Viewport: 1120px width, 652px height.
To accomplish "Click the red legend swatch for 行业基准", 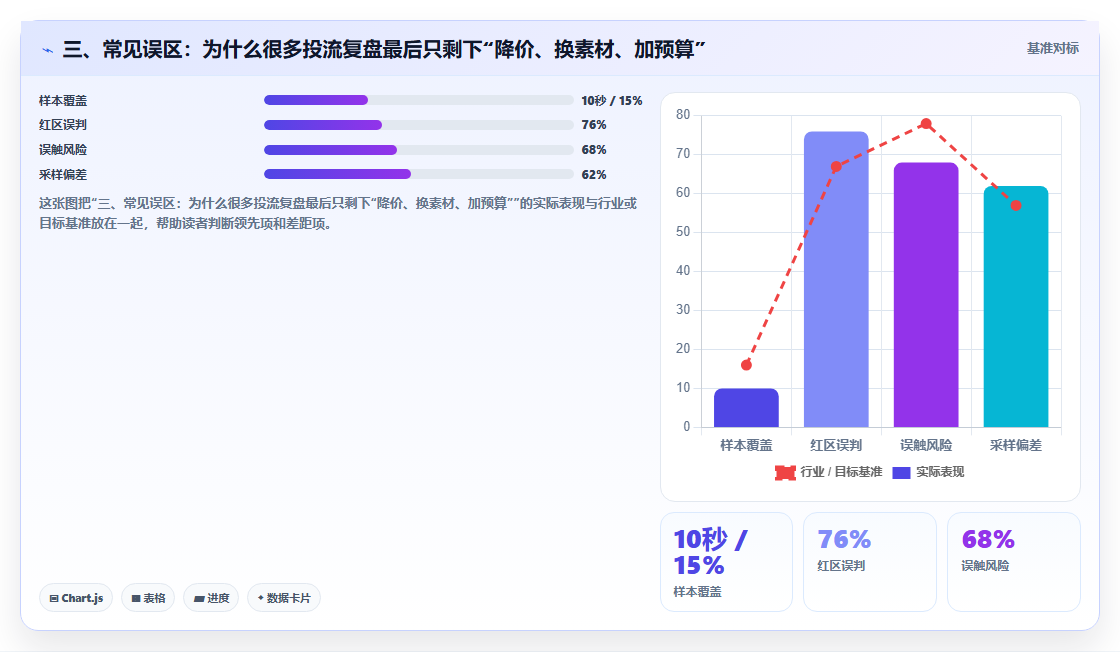I will tap(785, 473).
